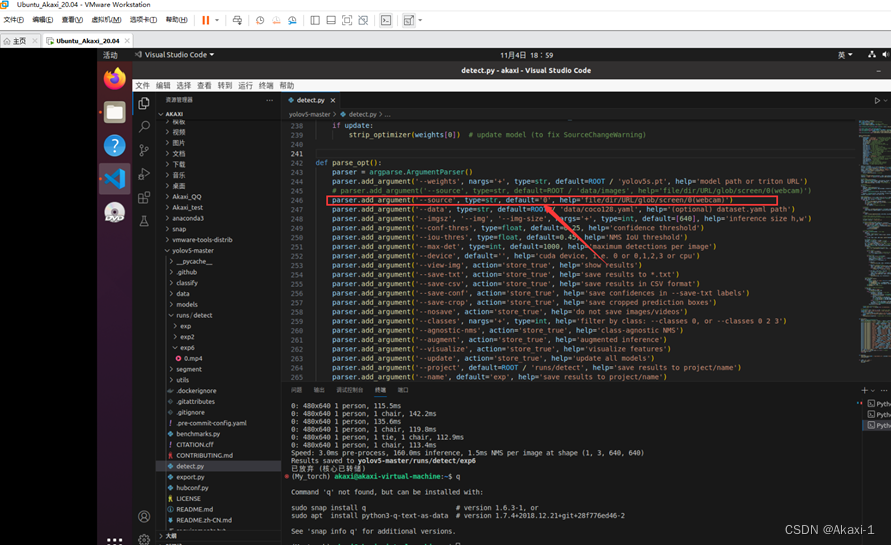The height and width of the screenshot is (545, 891).
Task: Open VS Code 终端 menu
Action: pos(266,86)
